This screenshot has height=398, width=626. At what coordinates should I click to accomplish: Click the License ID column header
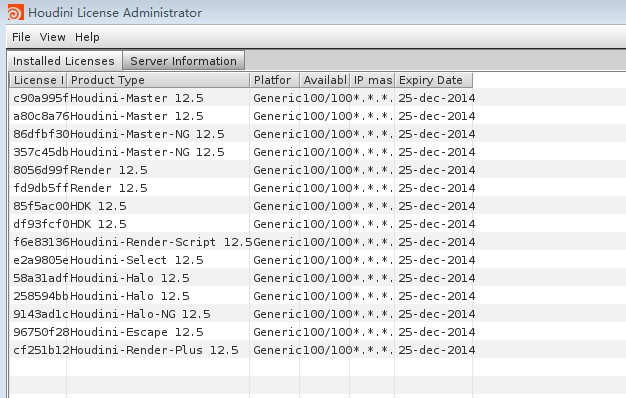(x=38, y=80)
